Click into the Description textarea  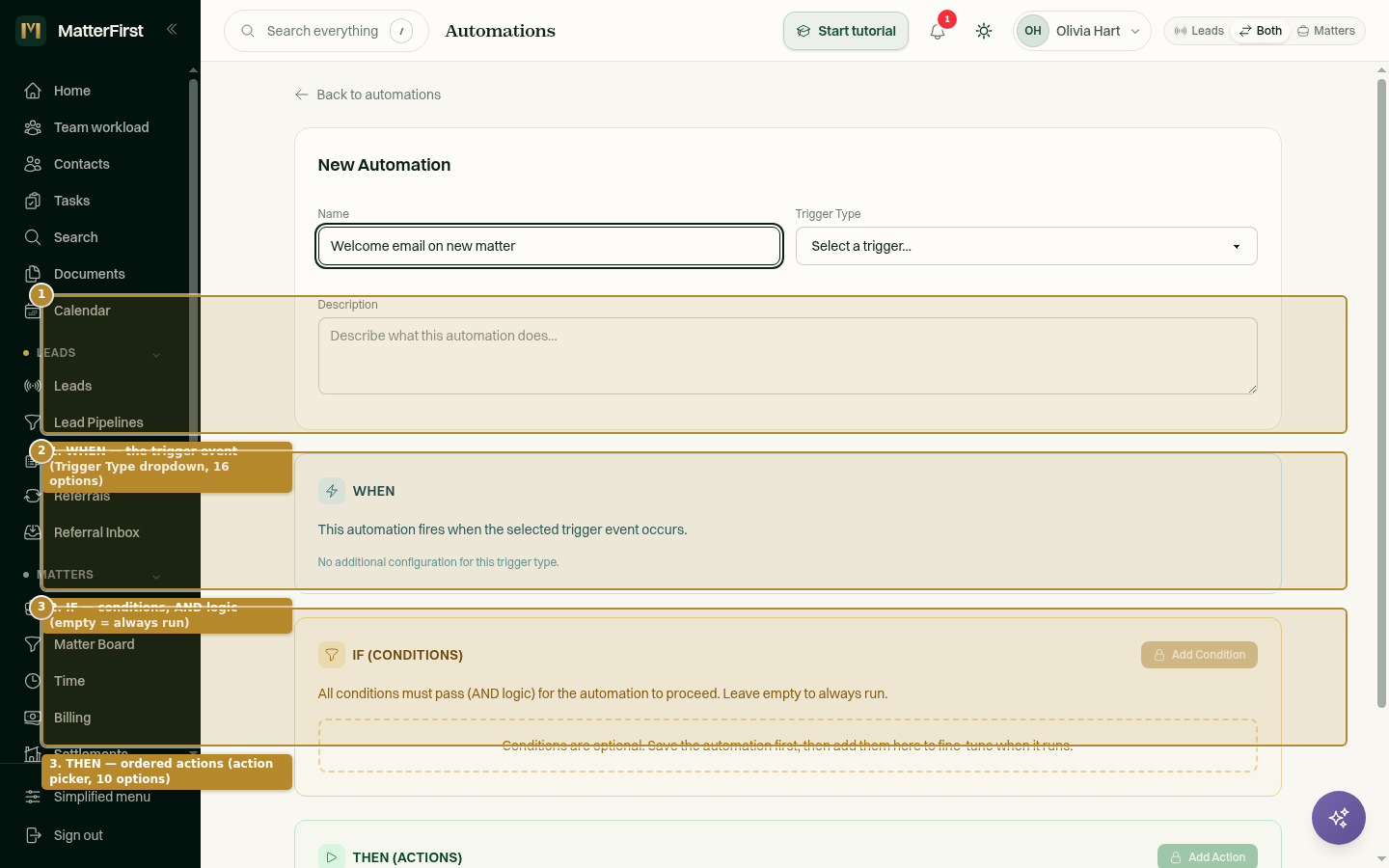[x=788, y=356]
